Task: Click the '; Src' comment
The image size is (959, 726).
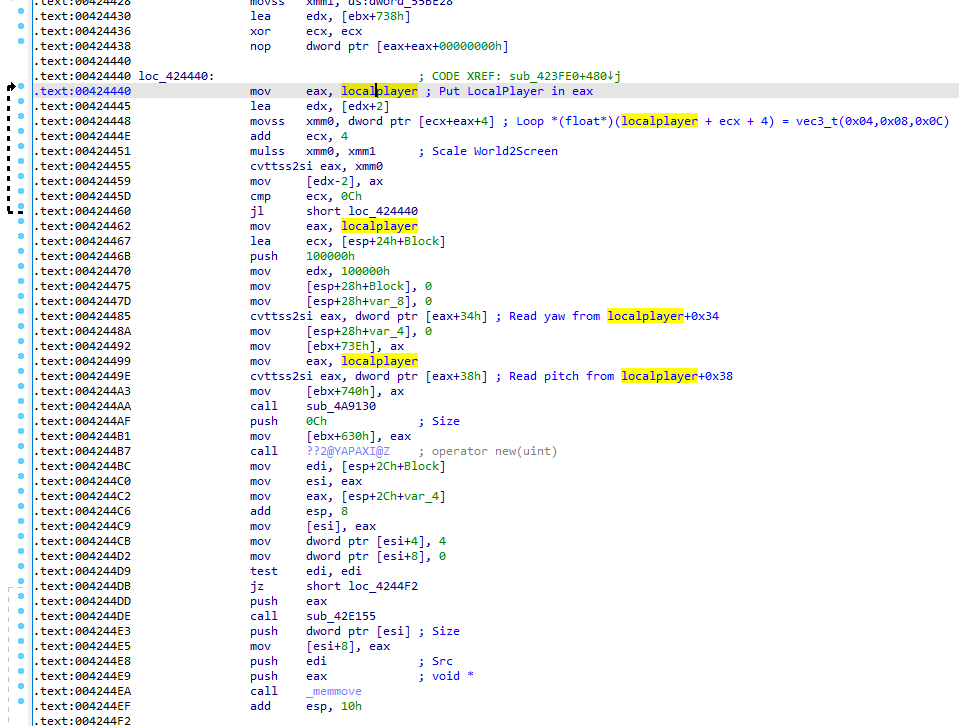Action: pyautogui.click(x=435, y=661)
